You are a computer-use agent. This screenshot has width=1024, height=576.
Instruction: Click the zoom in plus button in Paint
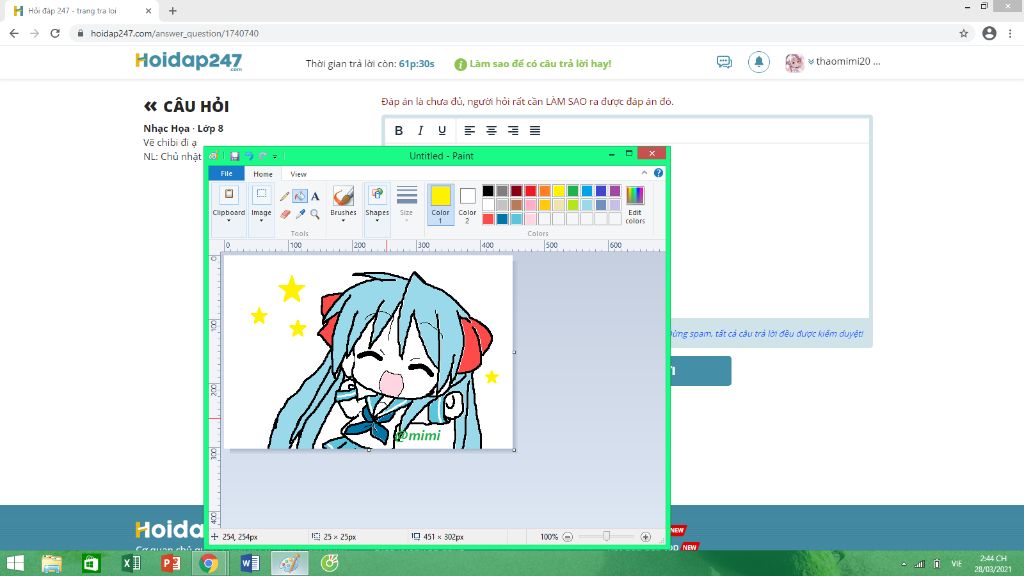click(645, 537)
